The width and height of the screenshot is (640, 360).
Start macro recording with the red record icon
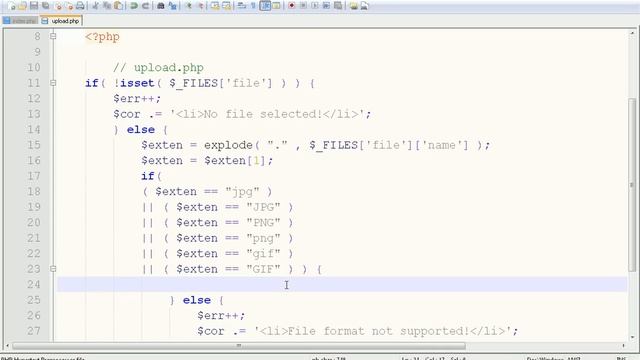pyautogui.click(x=291, y=6)
